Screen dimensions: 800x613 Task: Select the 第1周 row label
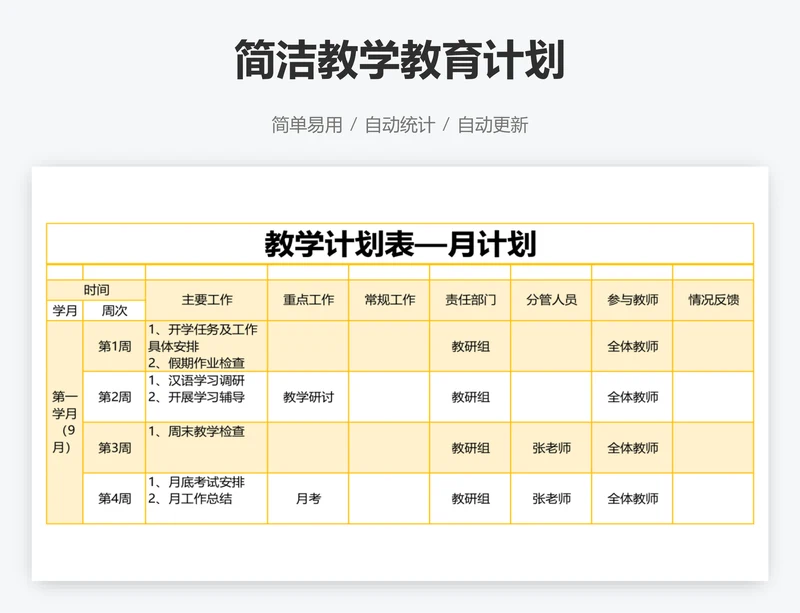click(114, 346)
